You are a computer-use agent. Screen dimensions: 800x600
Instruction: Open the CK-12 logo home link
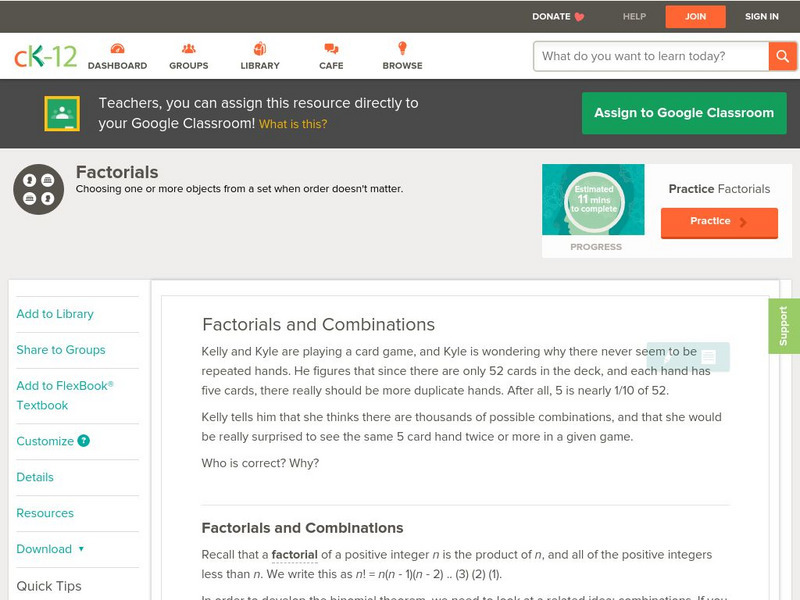45,56
